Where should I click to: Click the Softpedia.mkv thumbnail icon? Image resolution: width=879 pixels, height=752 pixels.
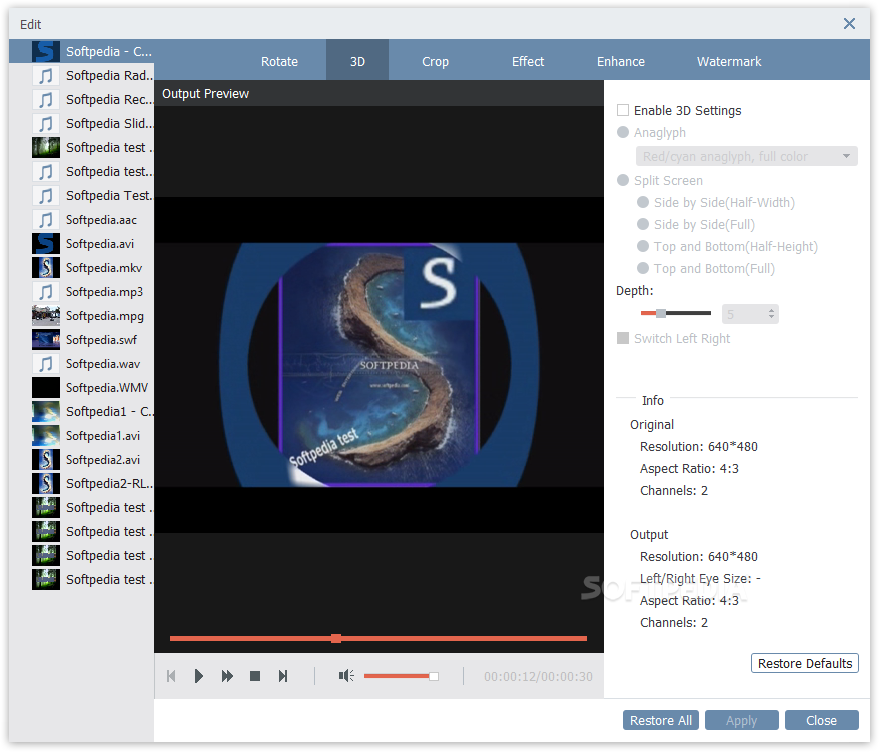[x=46, y=268]
